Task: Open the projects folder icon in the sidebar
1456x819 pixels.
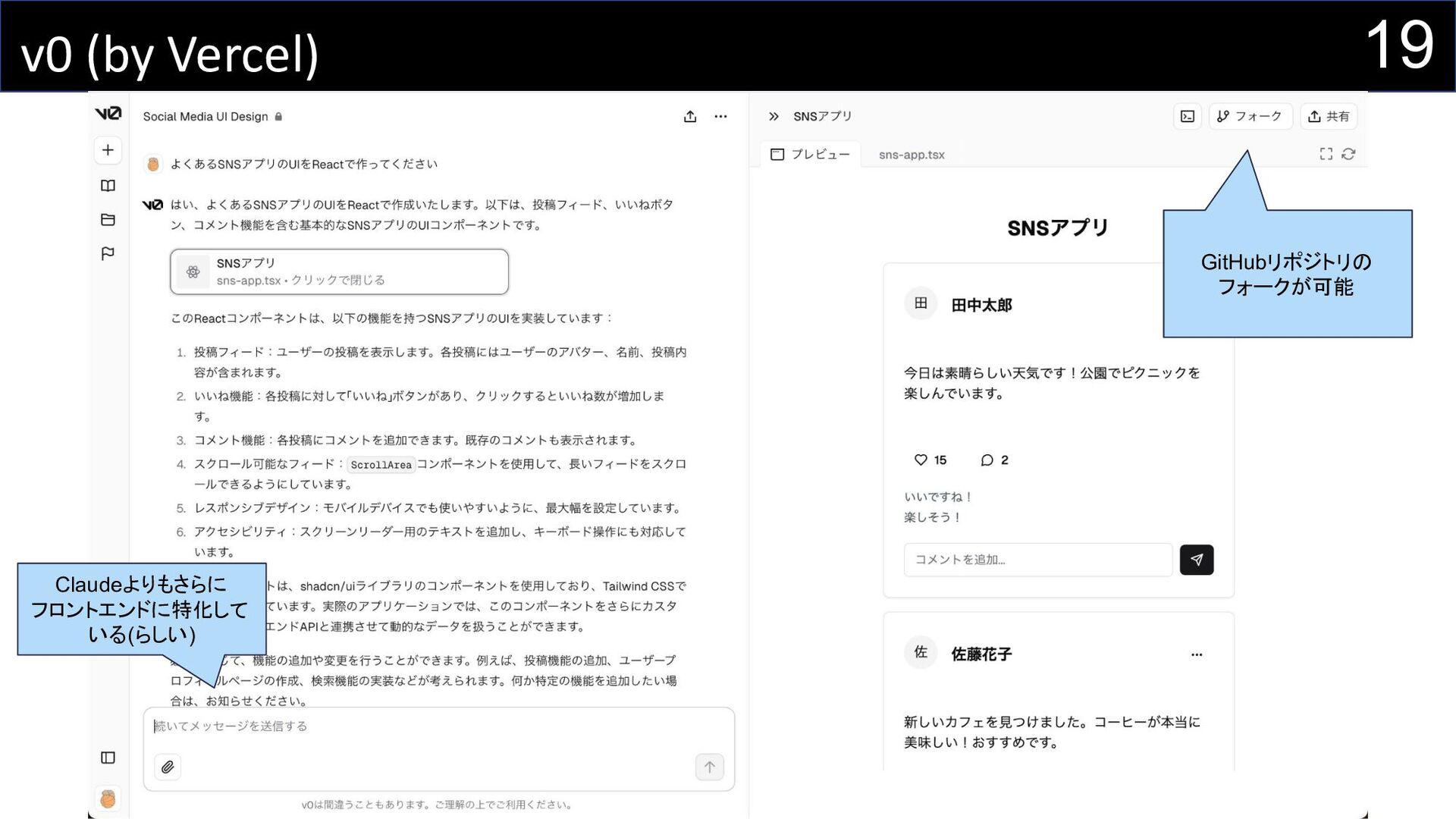Action: 108,220
